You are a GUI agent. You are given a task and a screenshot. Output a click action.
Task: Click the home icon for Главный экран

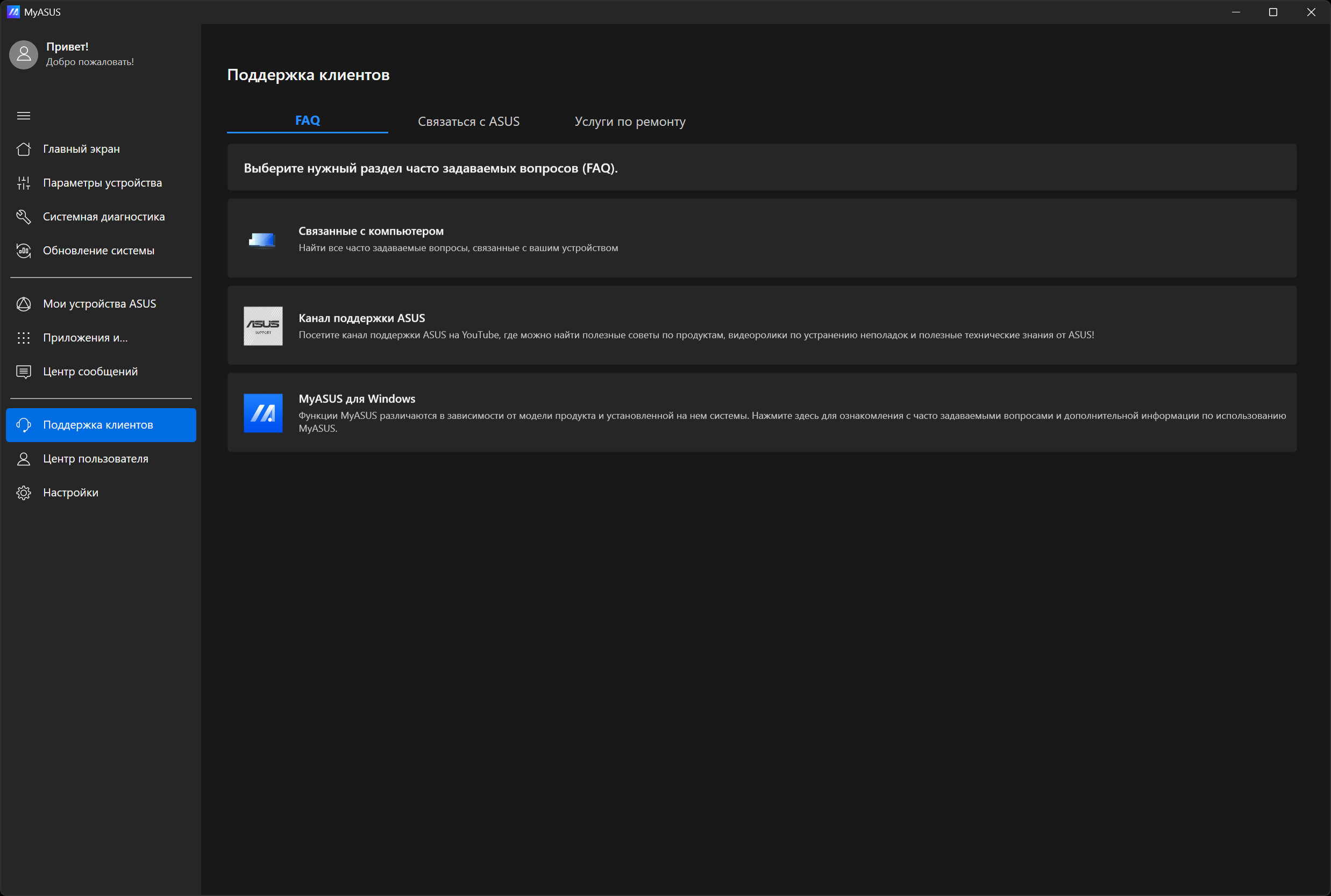click(24, 149)
